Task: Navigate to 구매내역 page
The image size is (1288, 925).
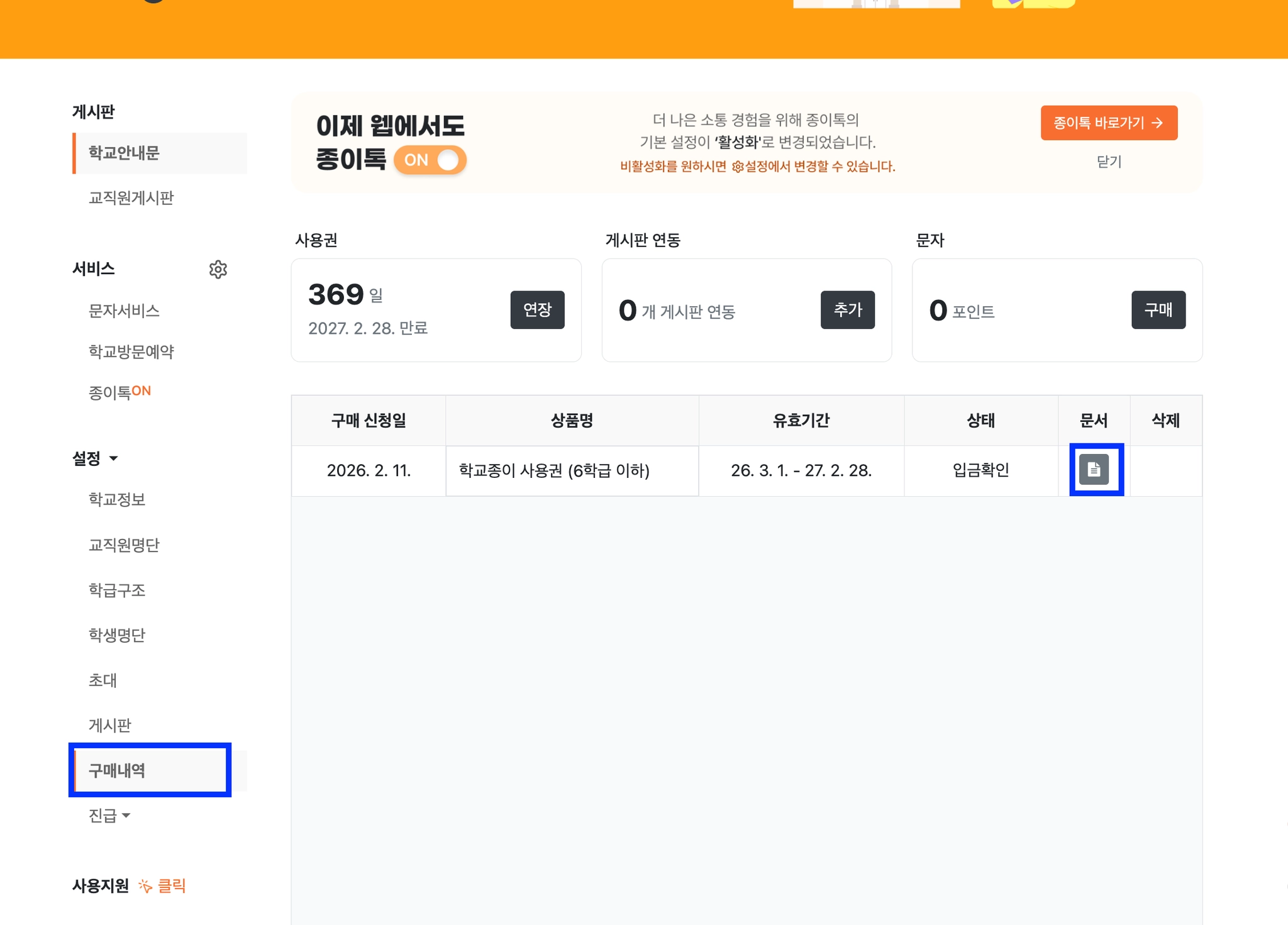Action: pos(117,770)
